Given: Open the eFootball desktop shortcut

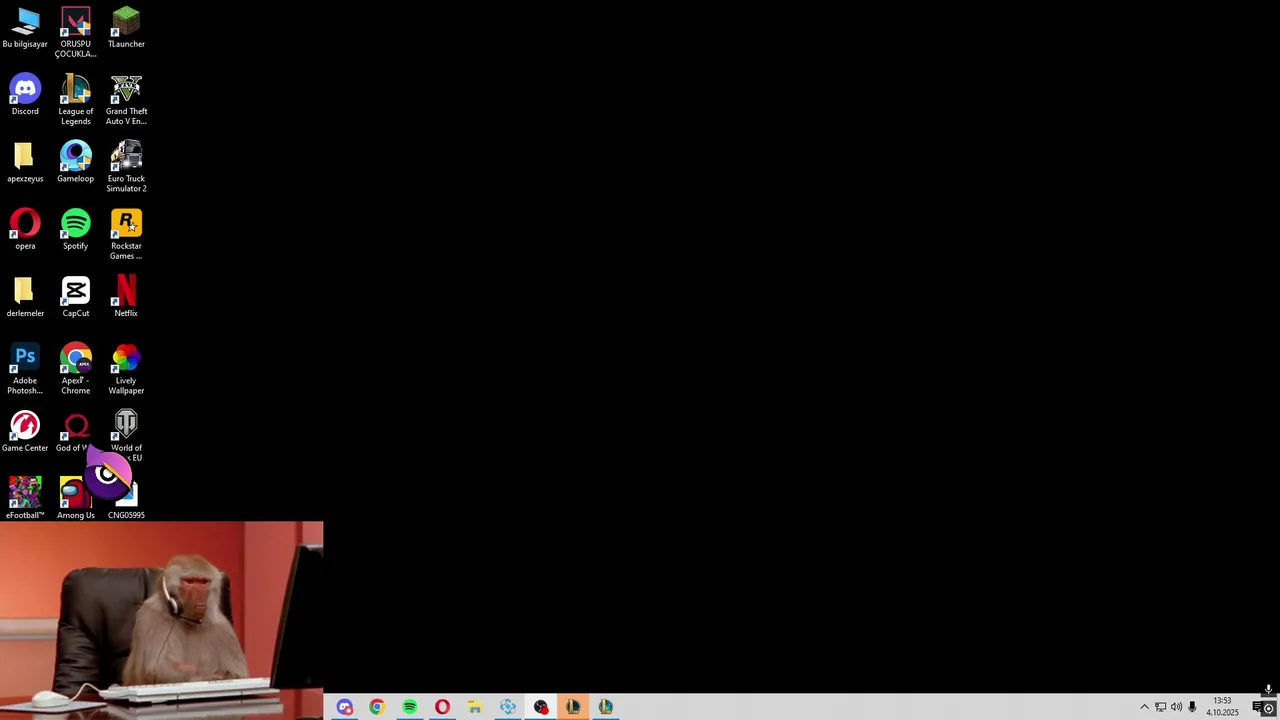Looking at the screenshot, I should tap(25, 498).
